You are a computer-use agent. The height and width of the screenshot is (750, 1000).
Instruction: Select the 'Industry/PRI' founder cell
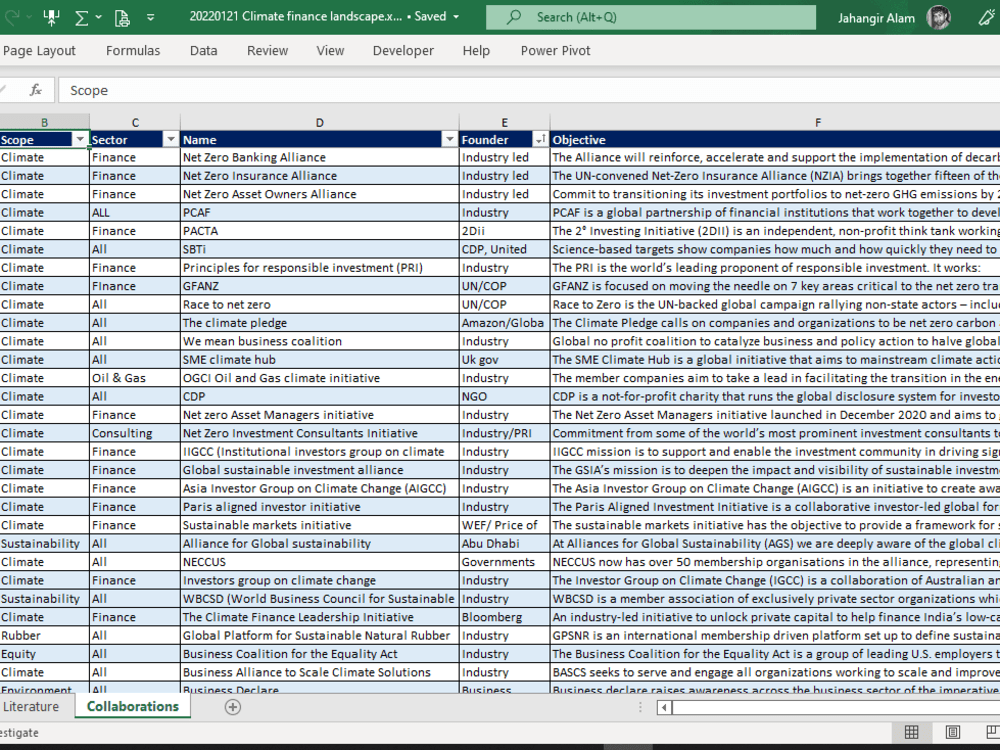click(x=504, y=434)
